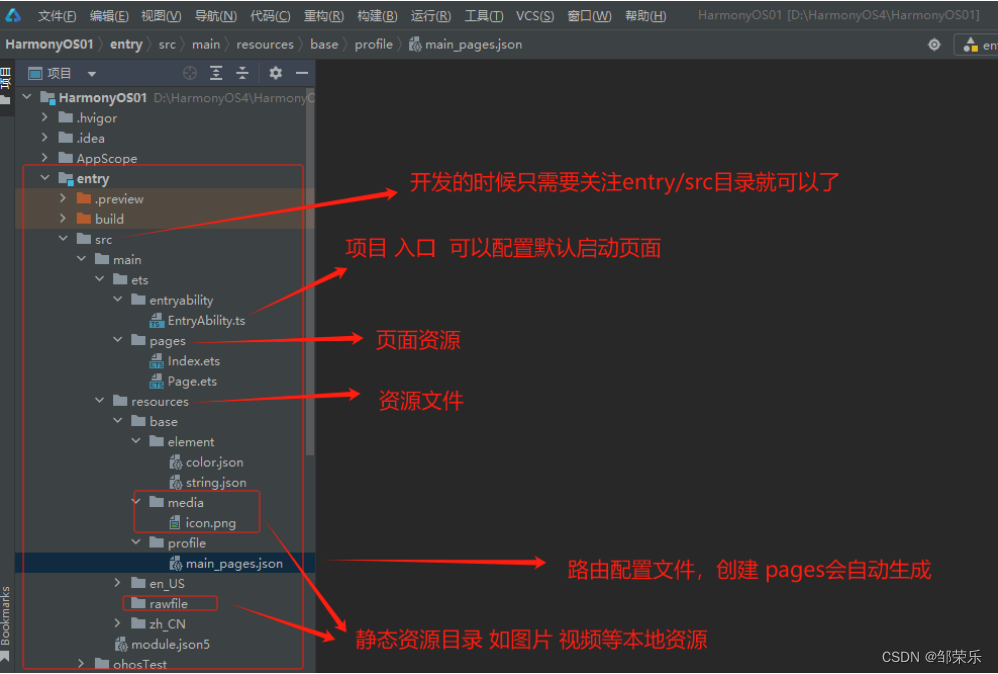The height and width of the screenshot is (674, 998).
Task: Click the collapse-all icon in Project panel
Action: pyautogui.click(x=242, y=72)
